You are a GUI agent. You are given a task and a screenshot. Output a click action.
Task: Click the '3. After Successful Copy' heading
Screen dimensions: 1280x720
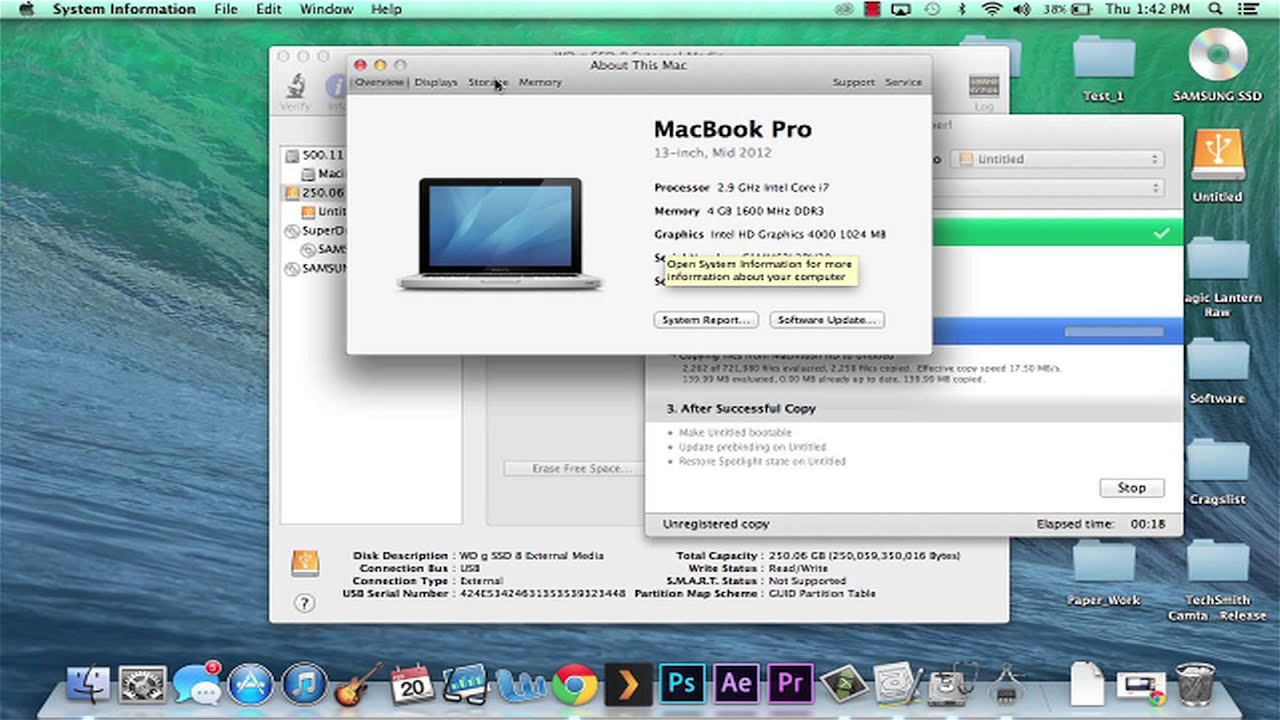coord(741,409)
